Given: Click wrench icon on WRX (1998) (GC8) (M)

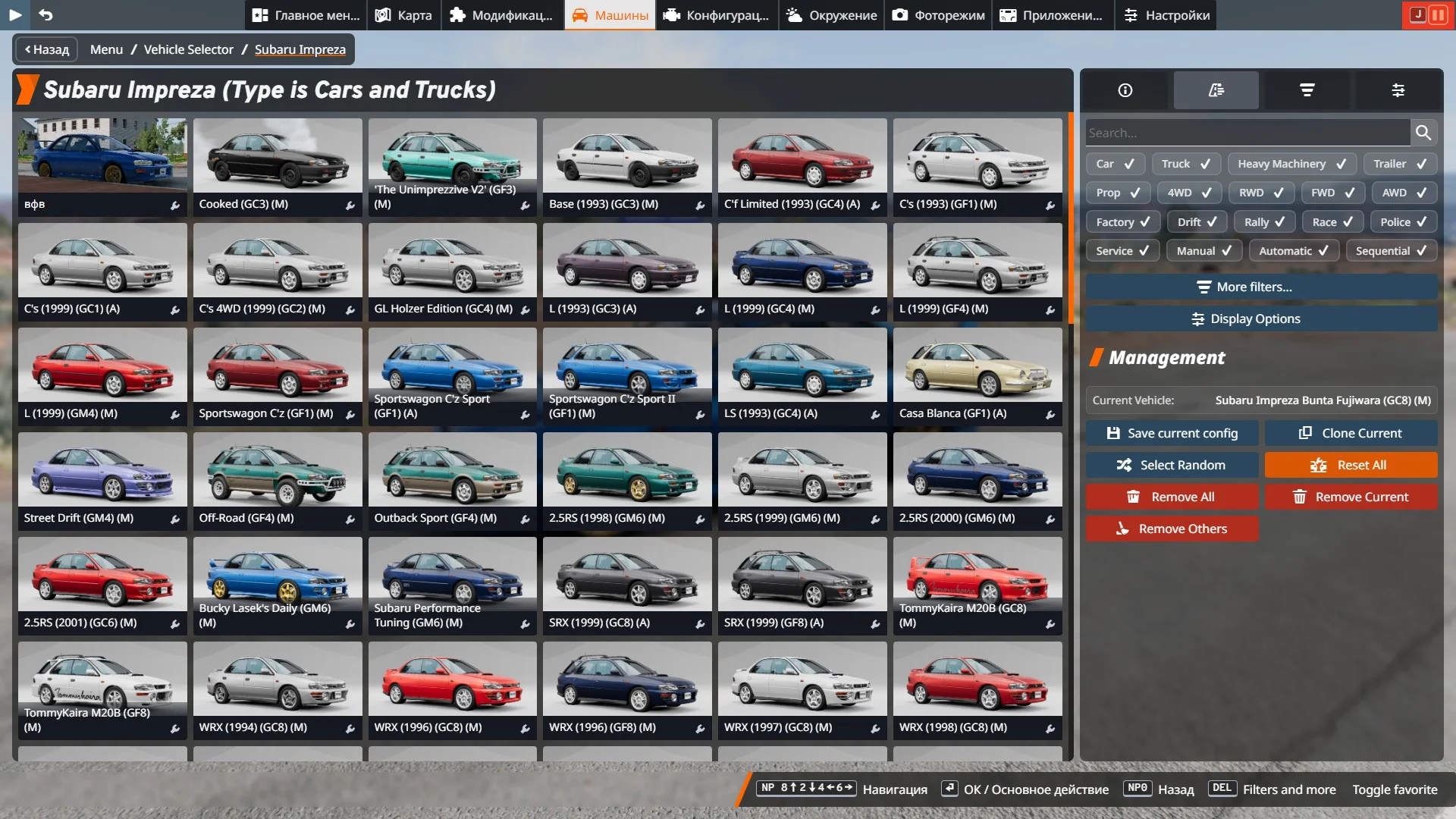Looking at the screenshot, I should pos(1050,729).
